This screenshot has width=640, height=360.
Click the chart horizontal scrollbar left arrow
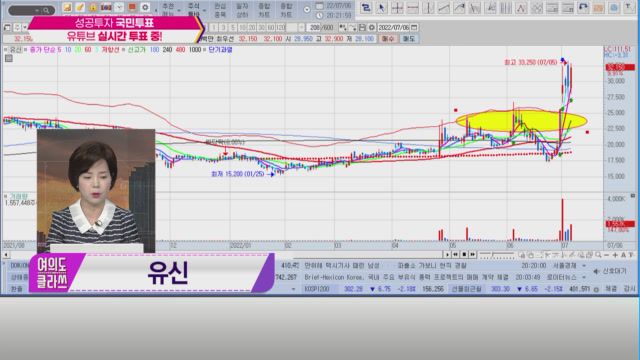click(6, 255)
